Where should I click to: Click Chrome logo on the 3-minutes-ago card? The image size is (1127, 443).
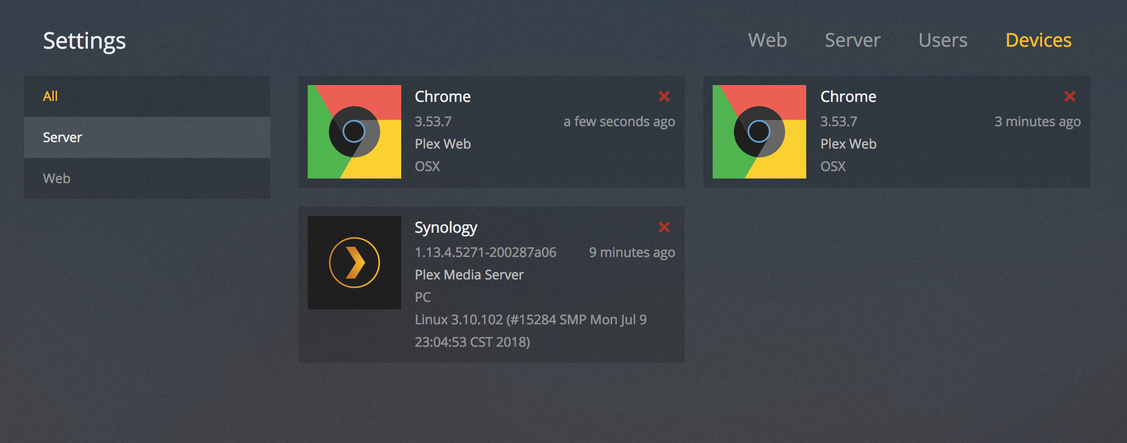(759, 132)
